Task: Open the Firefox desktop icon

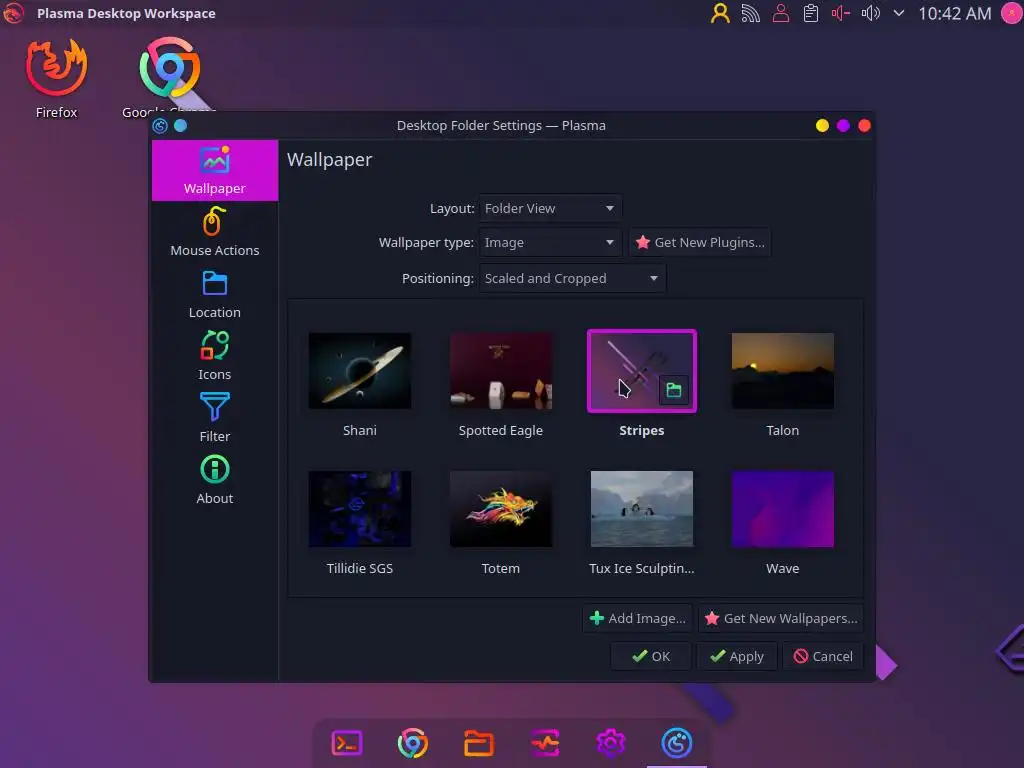Action: point(57,78)
